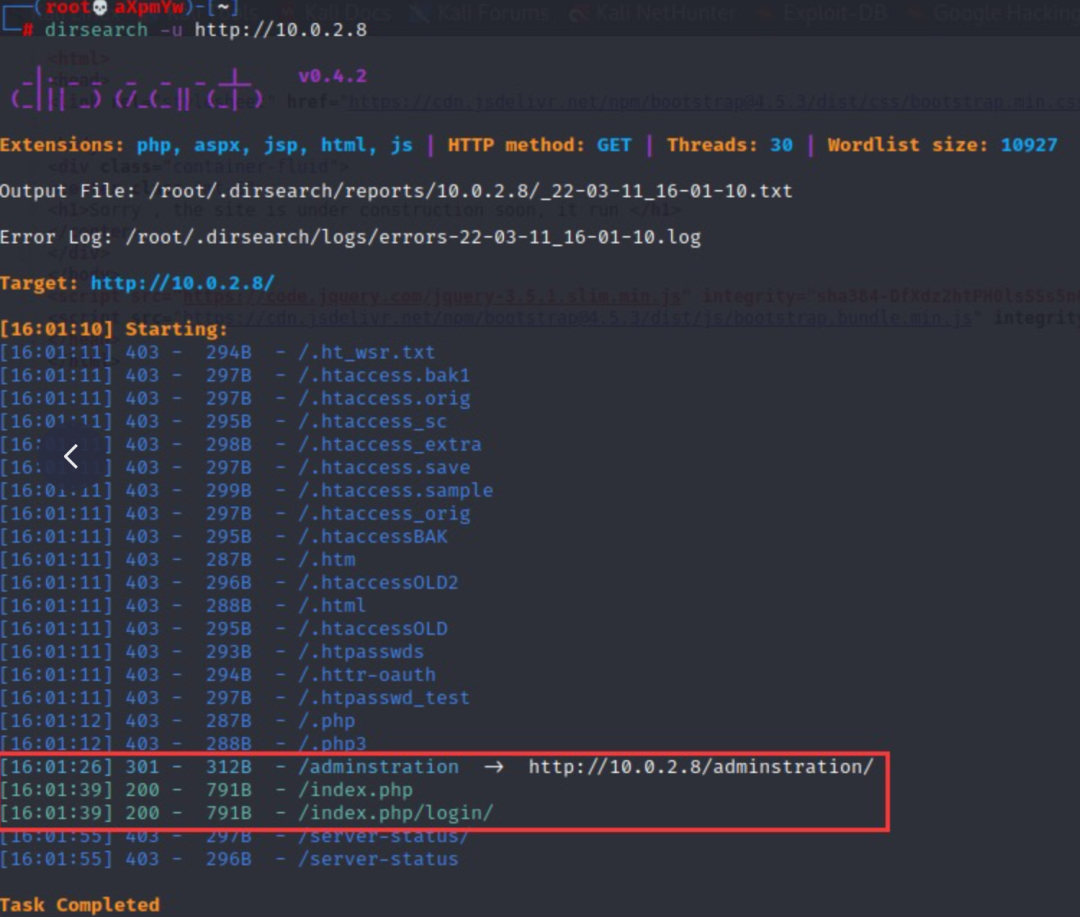Click the 298B size on the .htaccess_extra row
The image size is (1080, 917).
pyautogui.click(x=229, y=444)
